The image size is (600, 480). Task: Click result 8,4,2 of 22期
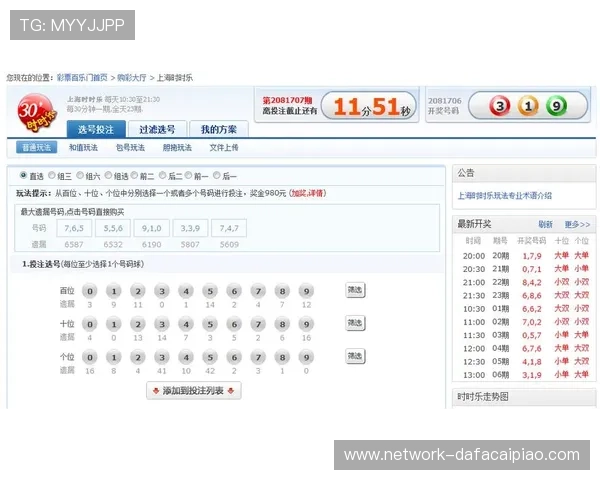(x=532, y=282)
